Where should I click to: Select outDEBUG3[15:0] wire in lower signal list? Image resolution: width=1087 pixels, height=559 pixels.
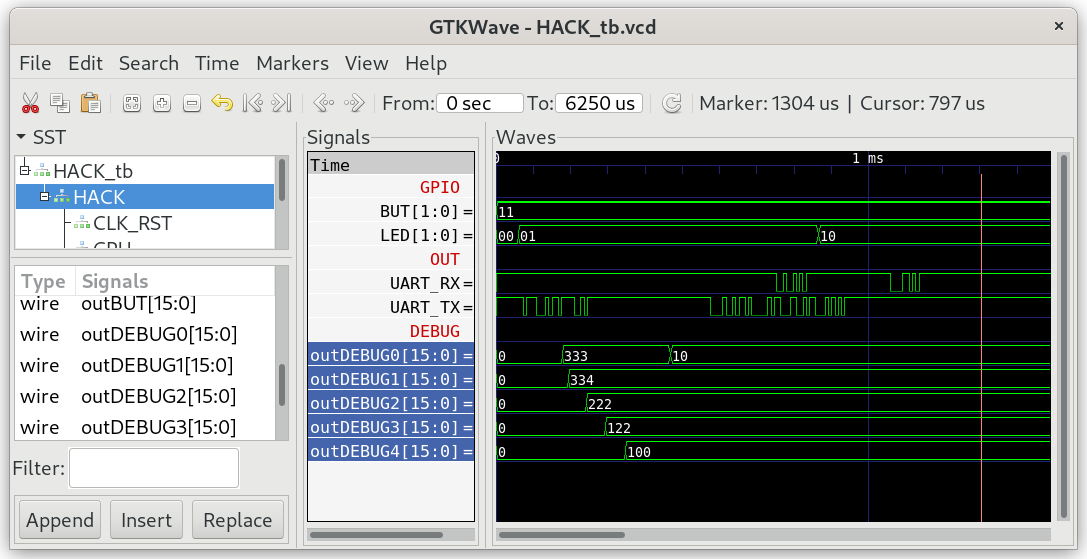pyautogui.click(x=159, y=427)
